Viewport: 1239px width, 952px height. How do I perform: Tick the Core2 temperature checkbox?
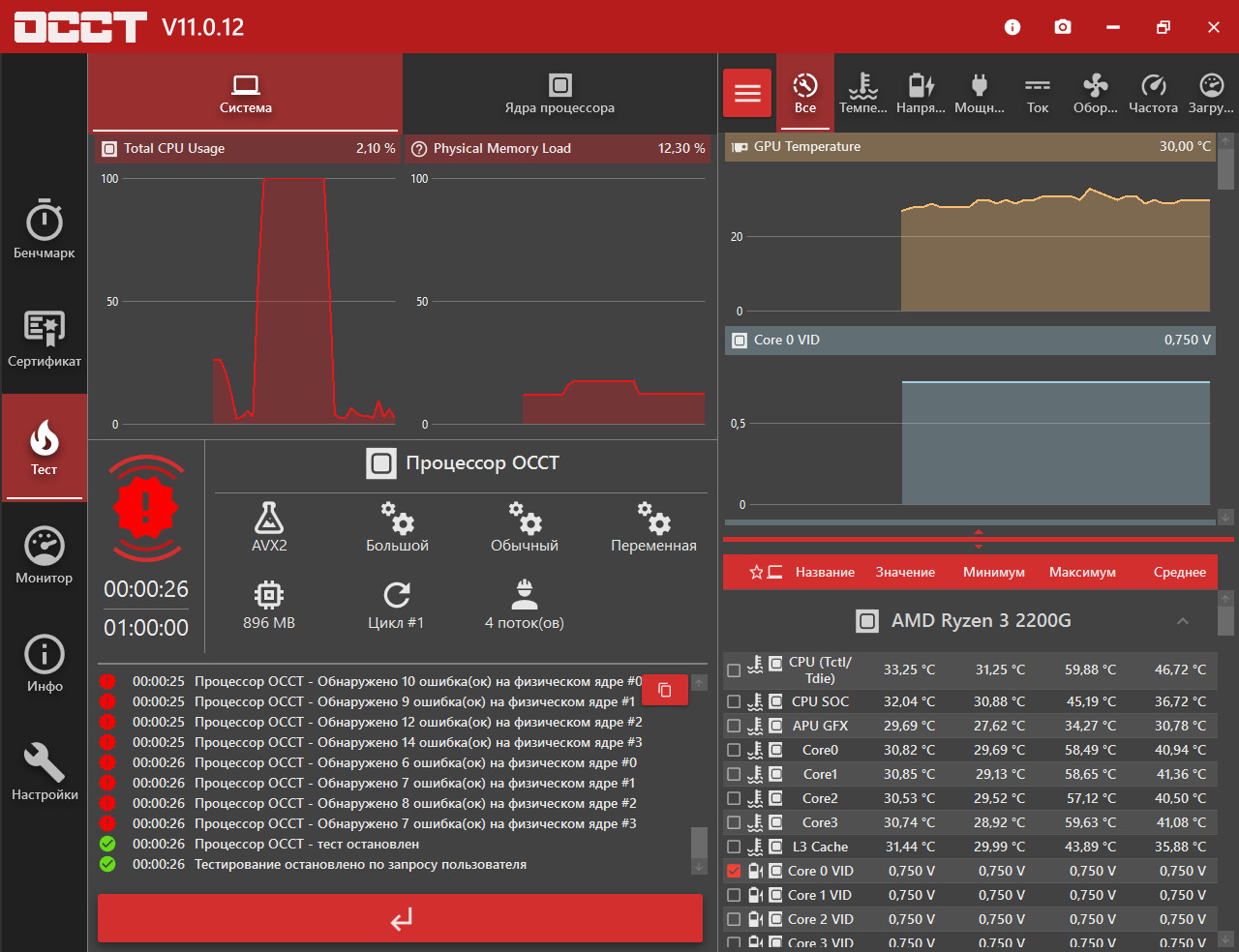tap(734, 798)
